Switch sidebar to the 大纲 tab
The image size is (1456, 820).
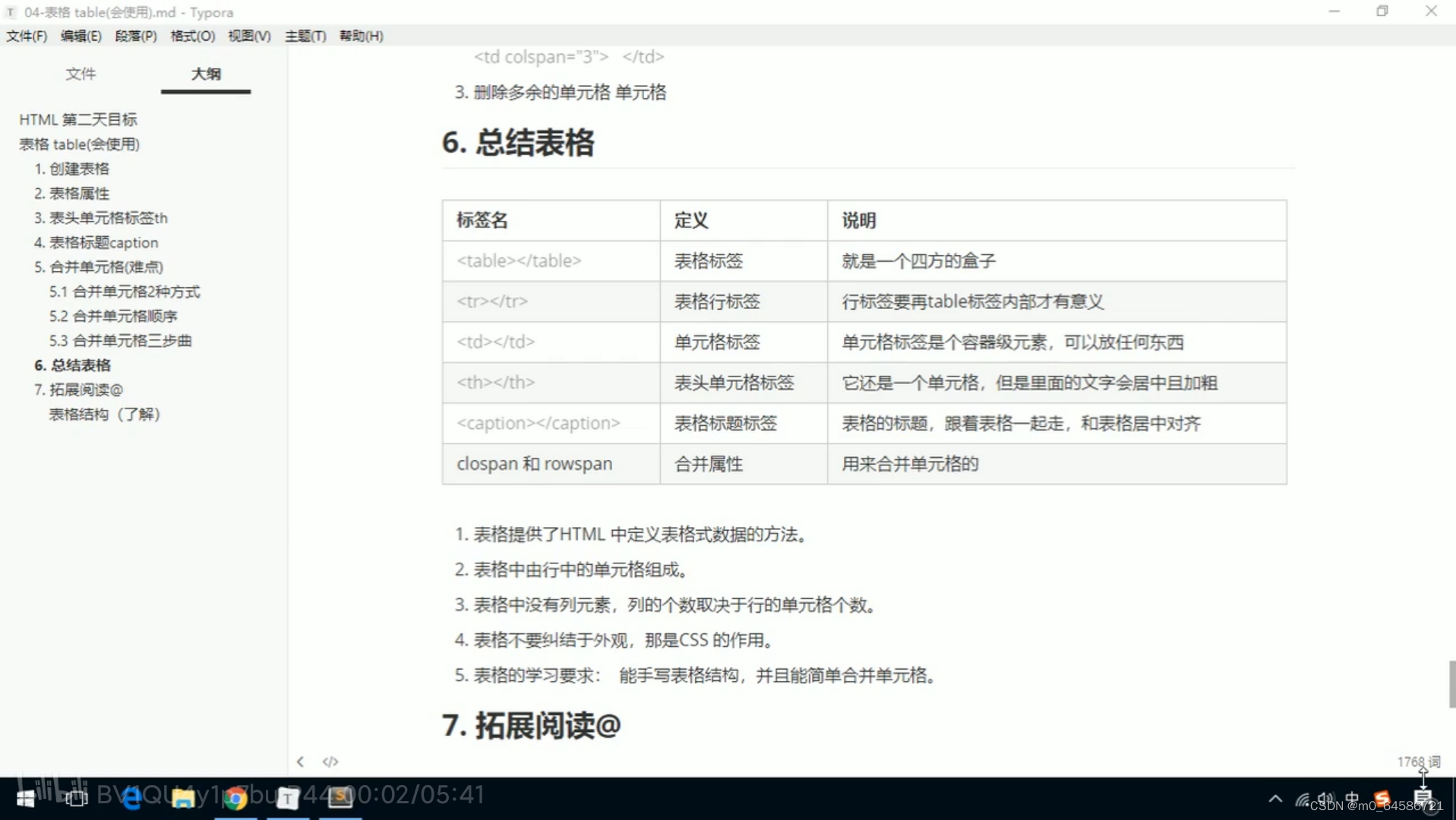tap(206, 74)
